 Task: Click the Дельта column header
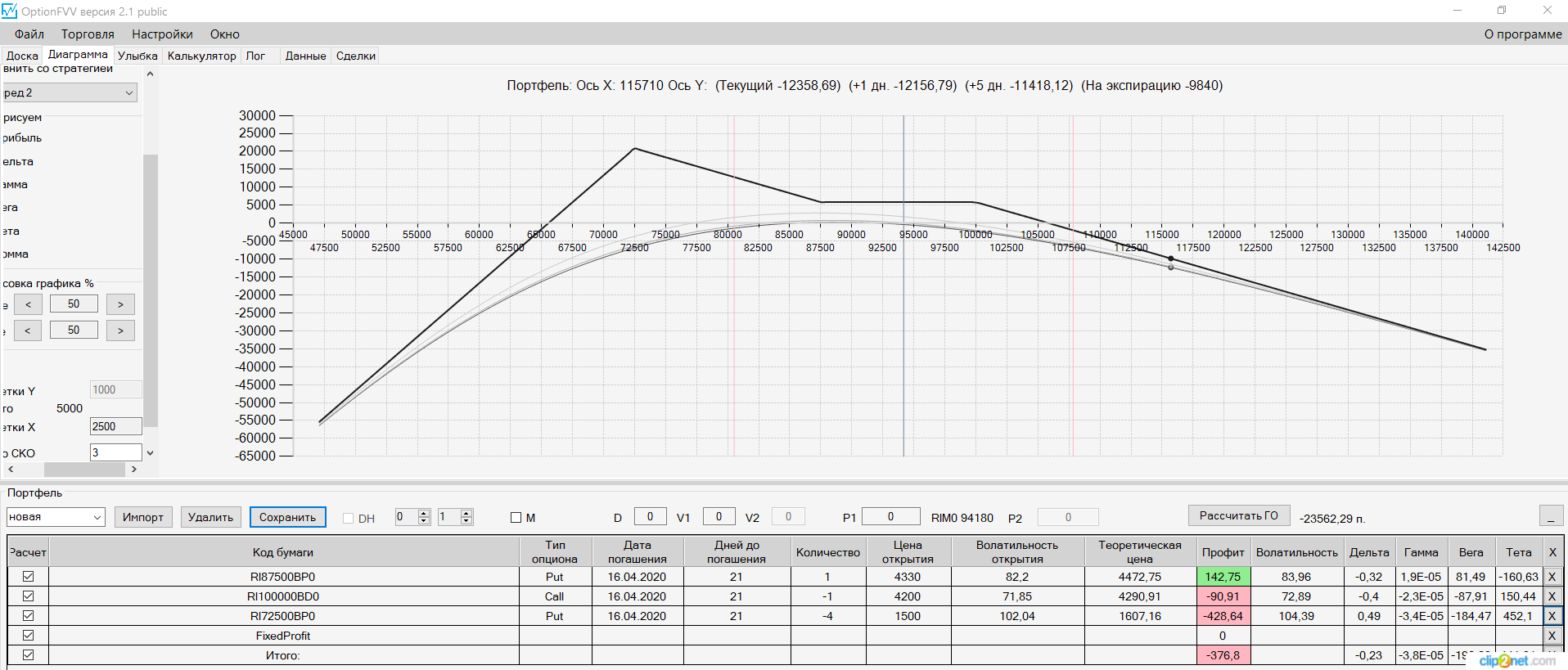point(1369,552)
